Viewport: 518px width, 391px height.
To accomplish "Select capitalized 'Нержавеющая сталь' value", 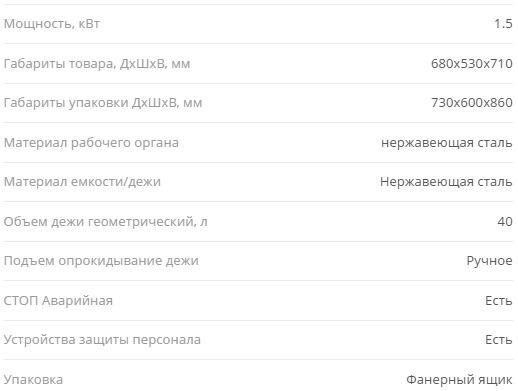I will [x=446, y=182].
